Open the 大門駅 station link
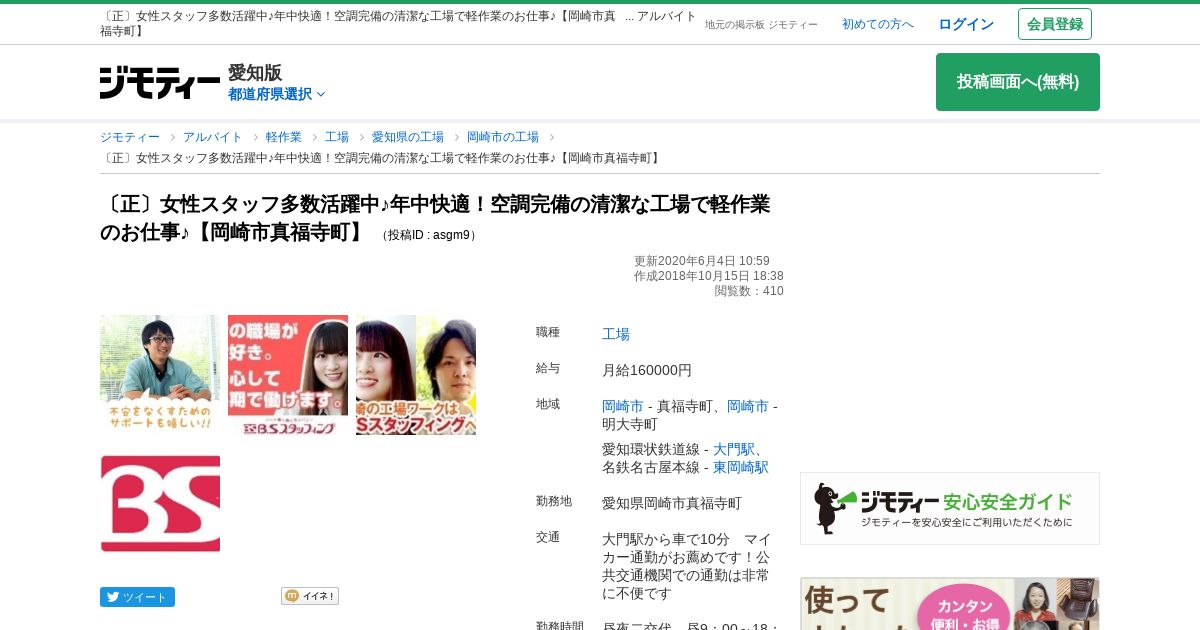 [734, 449]
